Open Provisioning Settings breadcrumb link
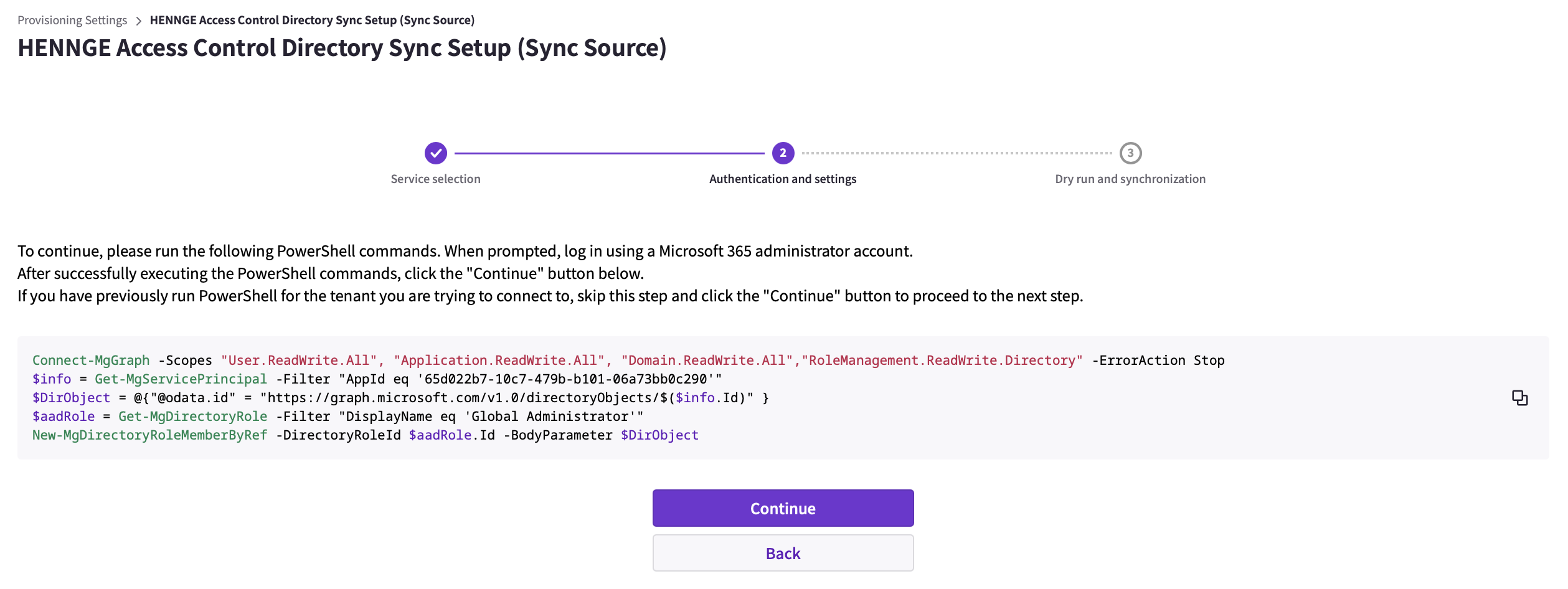 point(72,20)
